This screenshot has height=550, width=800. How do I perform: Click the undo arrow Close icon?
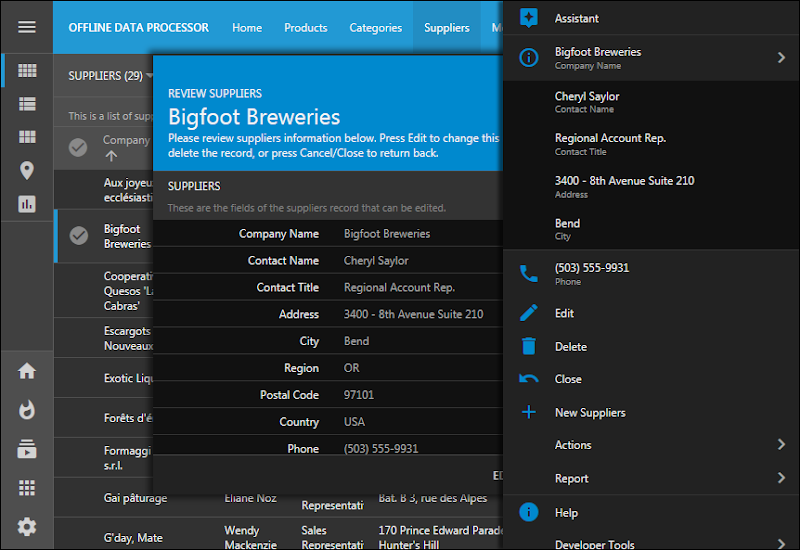[529, 379]
